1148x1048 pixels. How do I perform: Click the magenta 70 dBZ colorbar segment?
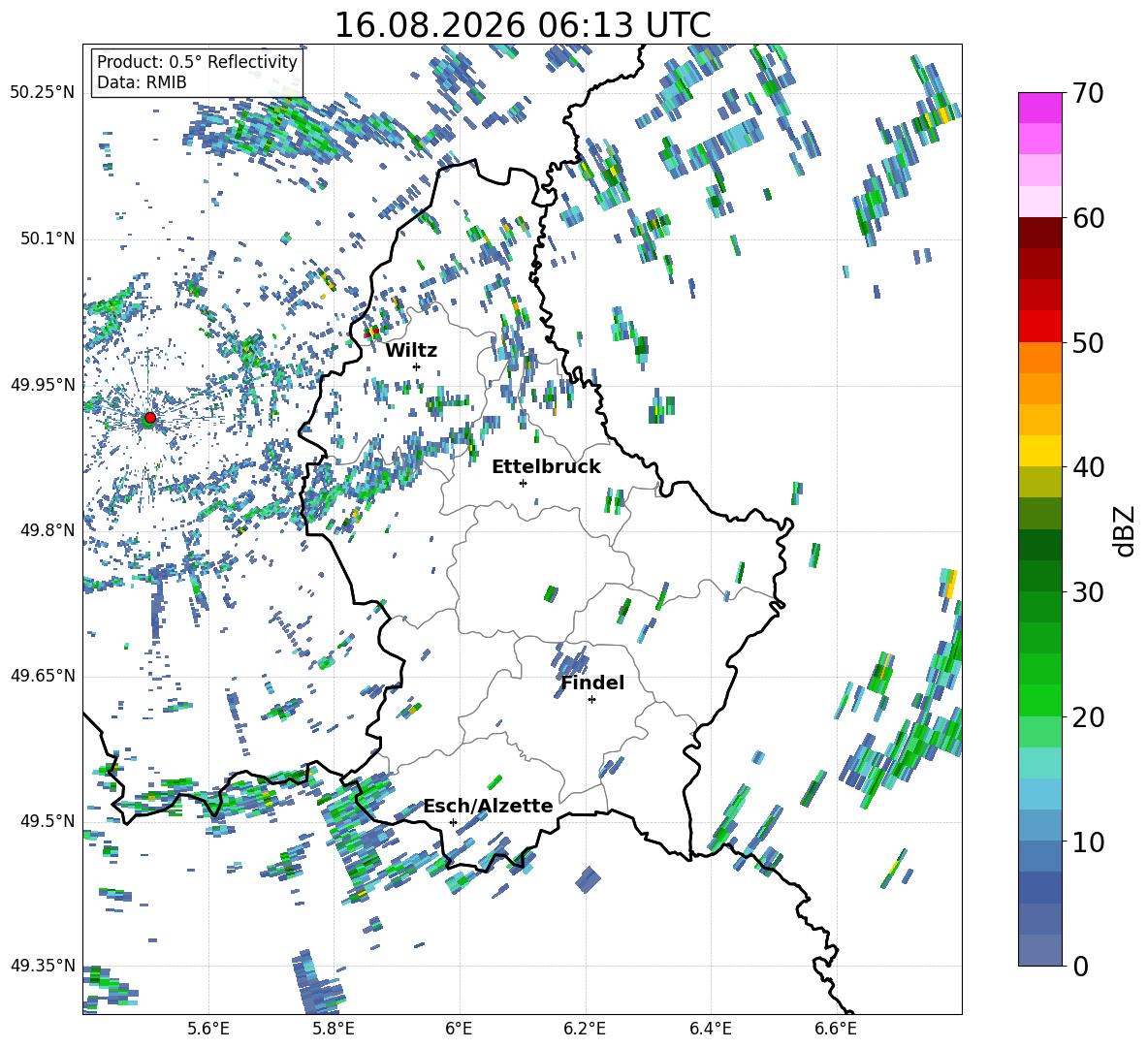coord(1039,108)
